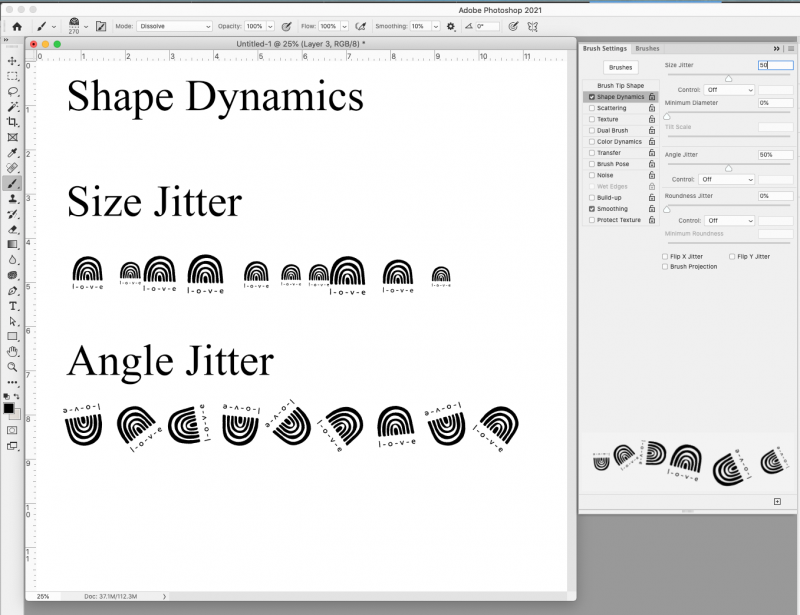This screenshot has width=800, height=615.
Task: Disable the Smoothing checkbox
Action: click(592, 209)
